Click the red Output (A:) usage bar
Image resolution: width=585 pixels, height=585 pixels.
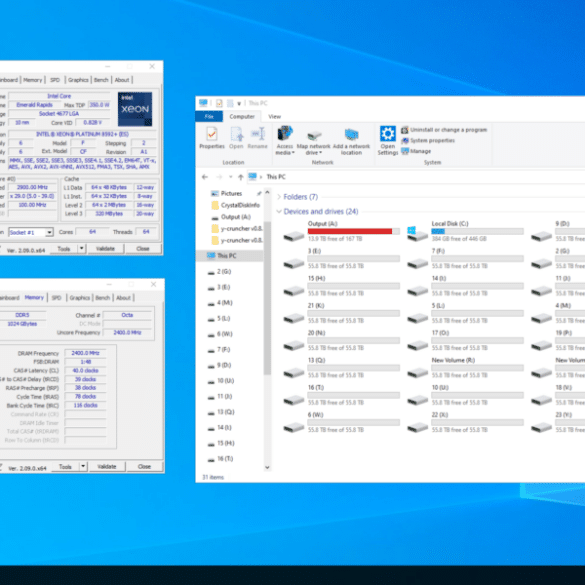353,231
